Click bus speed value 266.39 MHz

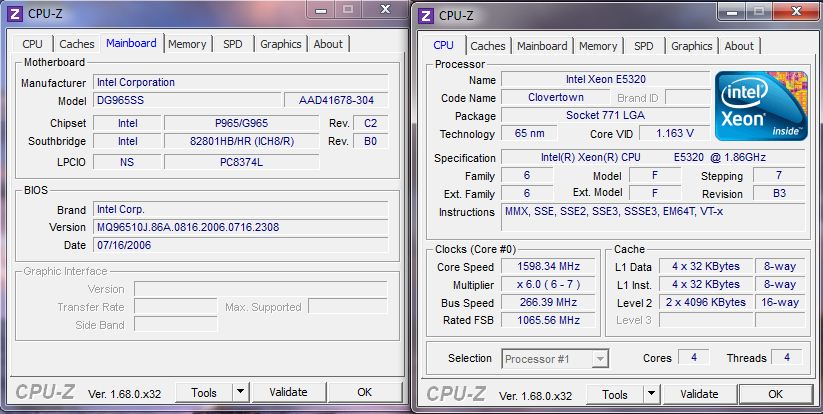548,302
